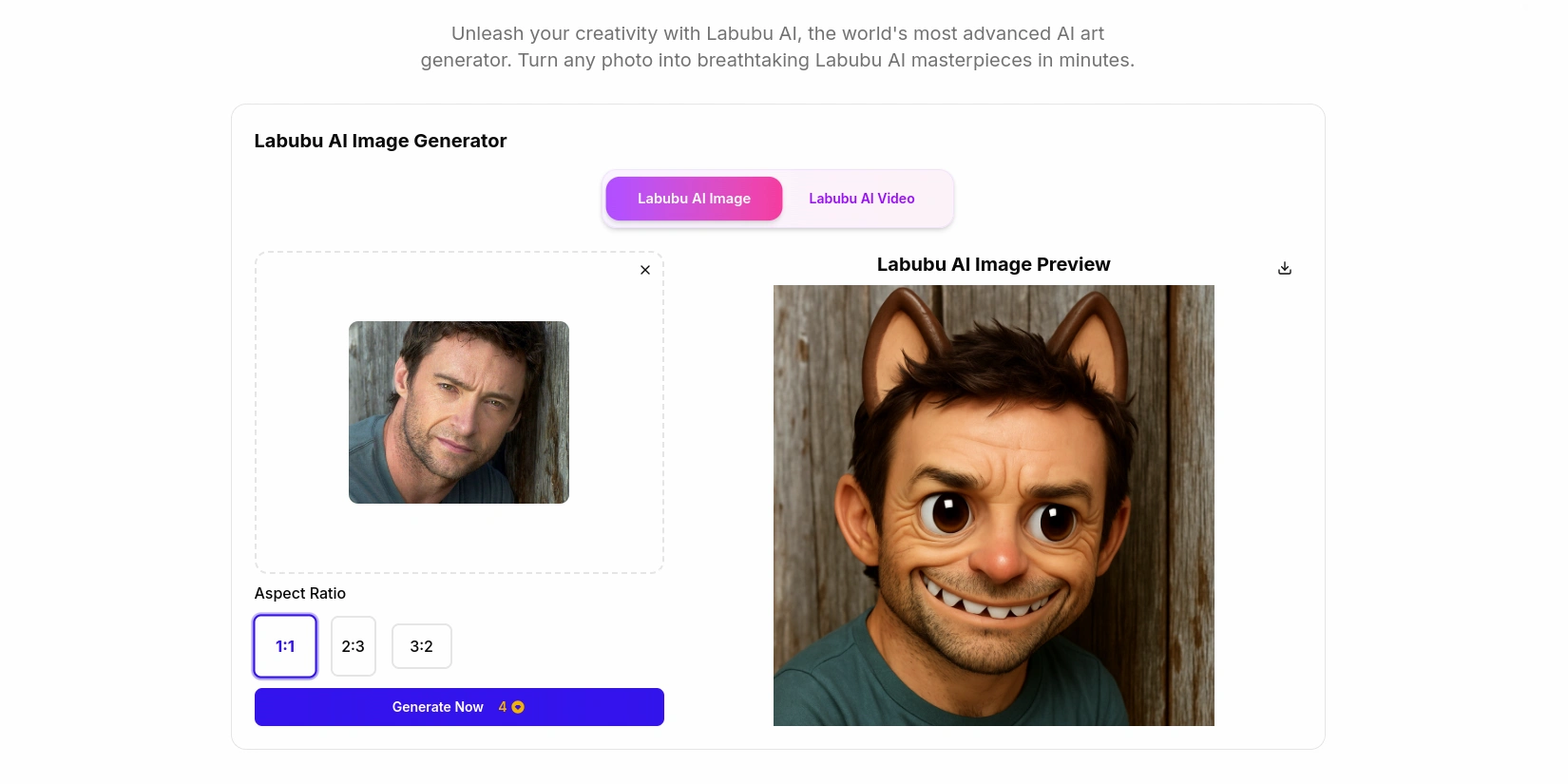Select the 1:1 aspect ratio

tap(285, 646)
